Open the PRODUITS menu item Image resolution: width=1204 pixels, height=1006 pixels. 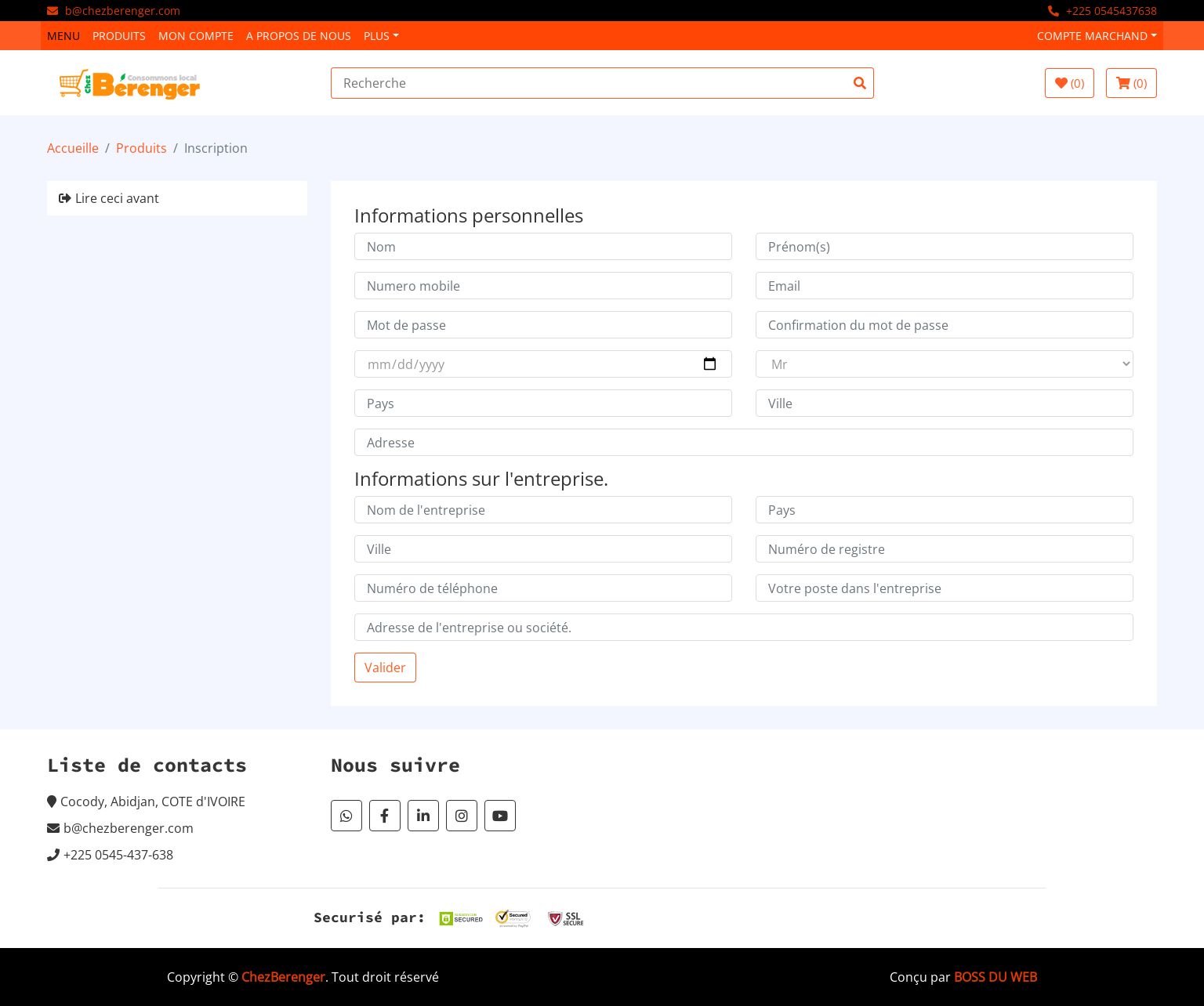tap(119, 36)
